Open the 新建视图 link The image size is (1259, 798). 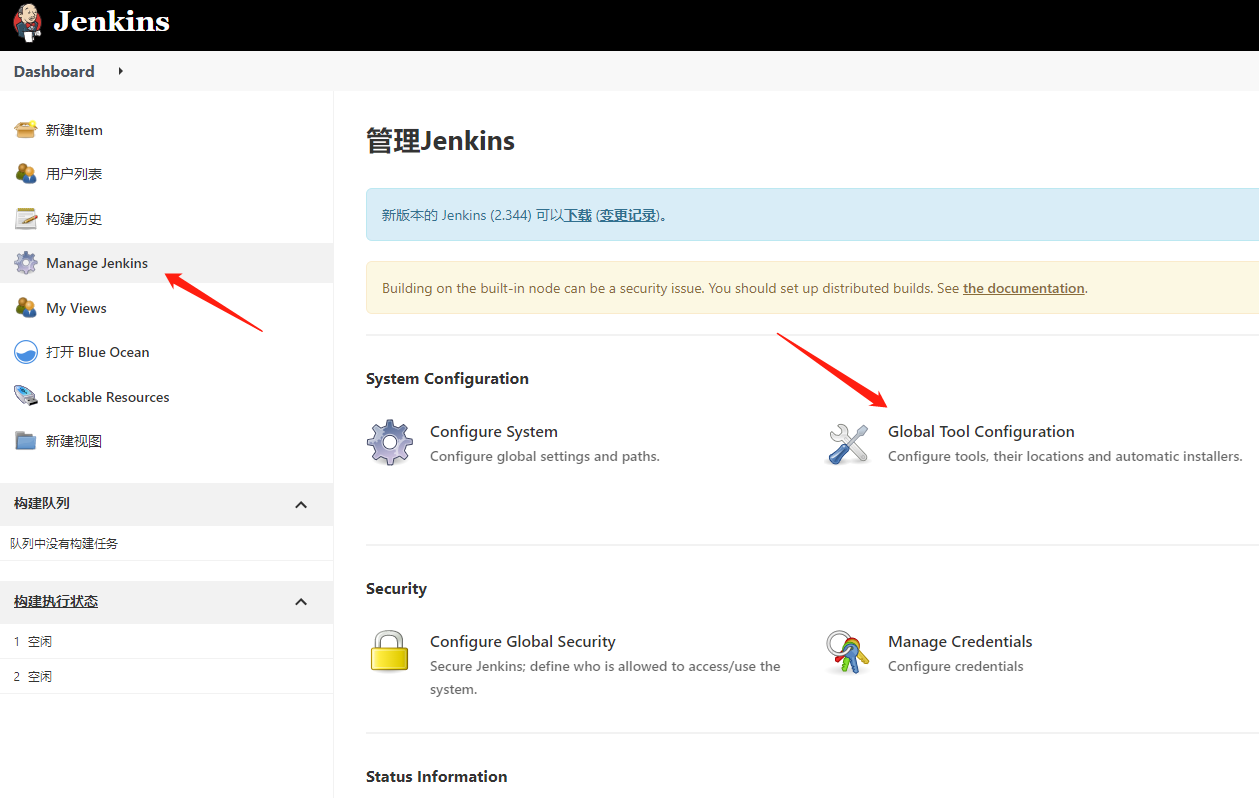tap(74, 441)
